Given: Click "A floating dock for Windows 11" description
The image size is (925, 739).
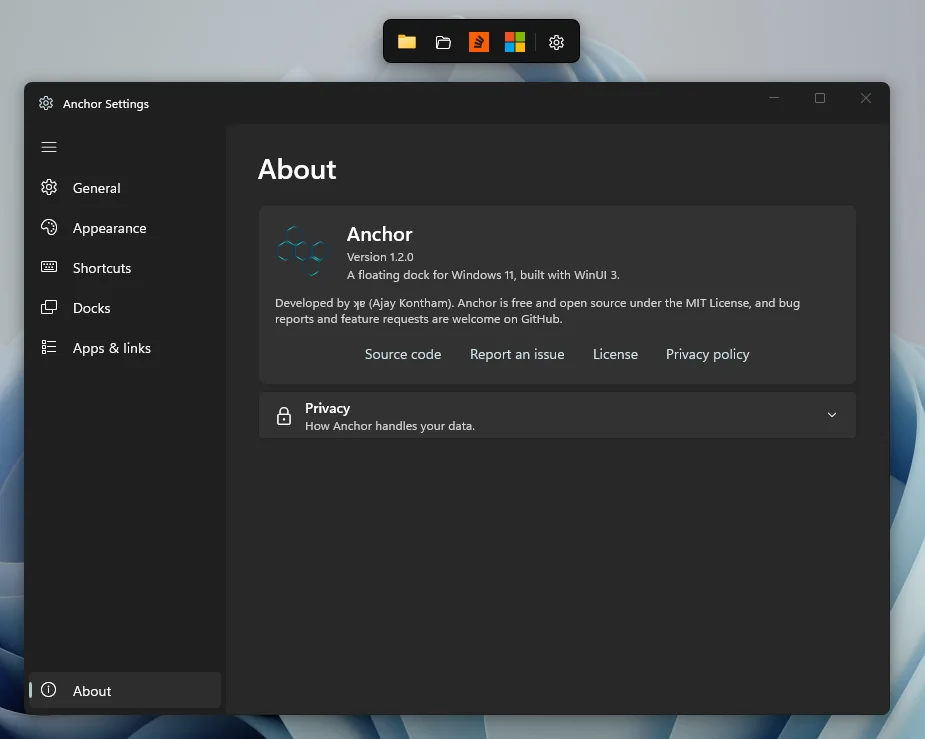Looking at the screenshot, I should click(x=483, y=275).
